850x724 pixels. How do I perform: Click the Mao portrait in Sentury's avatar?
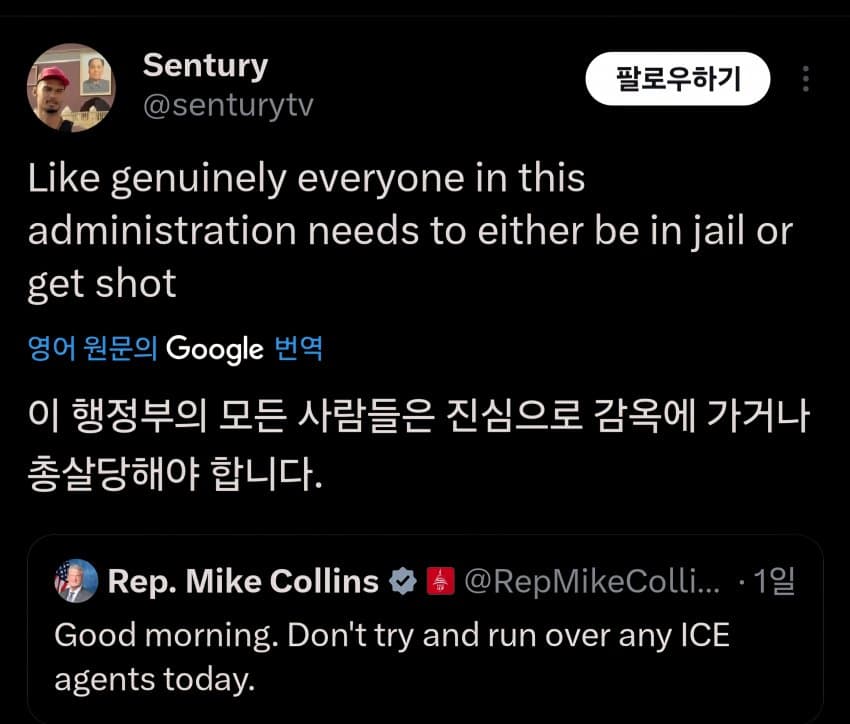click(95, 76)
